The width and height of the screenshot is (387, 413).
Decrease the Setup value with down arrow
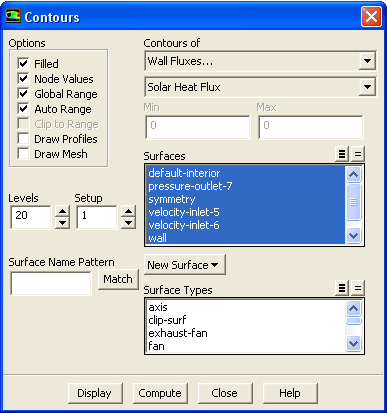(128, 223)
